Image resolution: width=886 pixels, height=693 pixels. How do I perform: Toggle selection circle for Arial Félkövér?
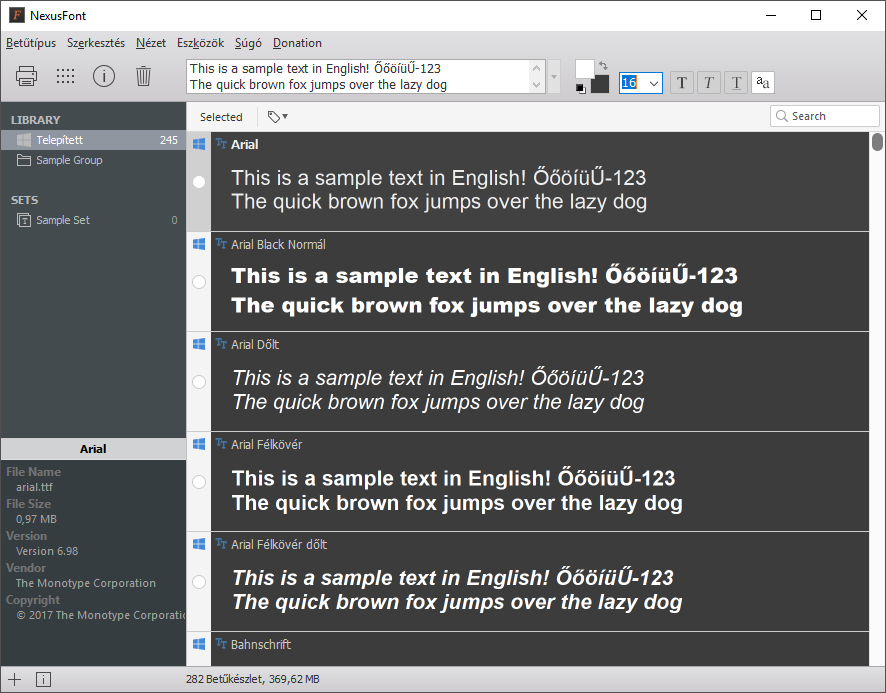point(199,482)
